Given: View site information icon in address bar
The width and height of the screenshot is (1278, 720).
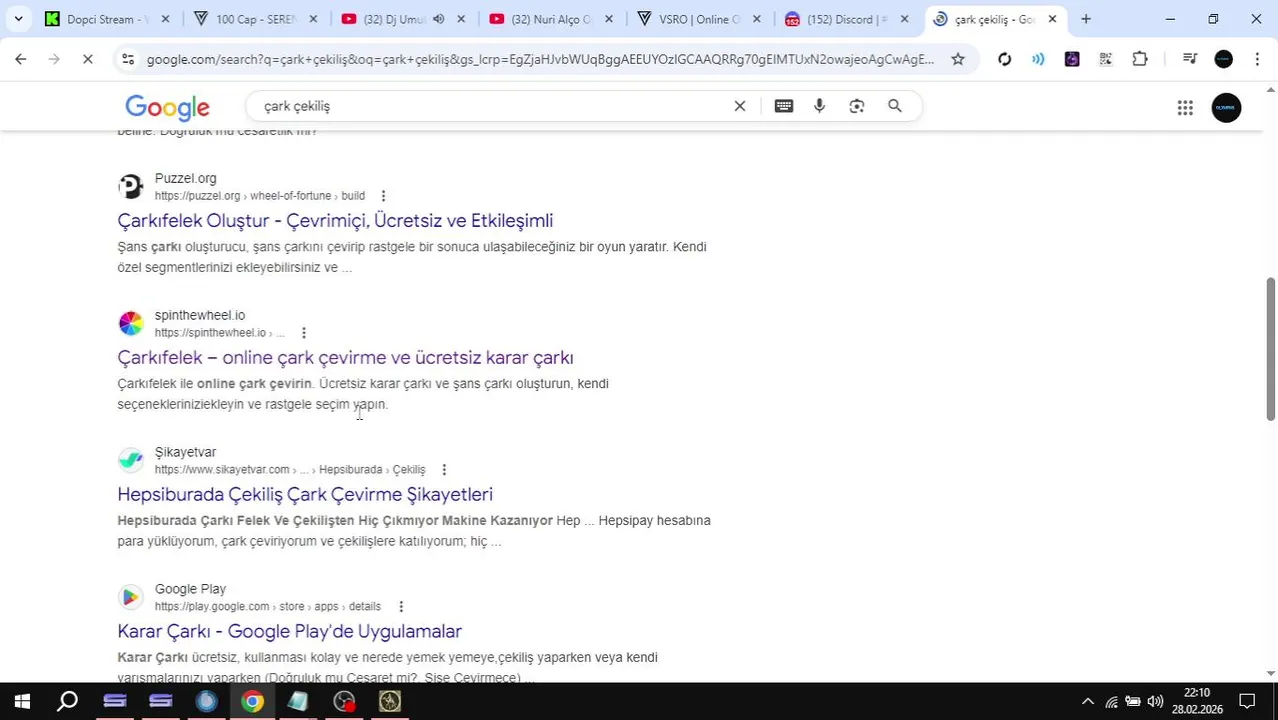Looking at the screenshot, I should click(128, 59).
